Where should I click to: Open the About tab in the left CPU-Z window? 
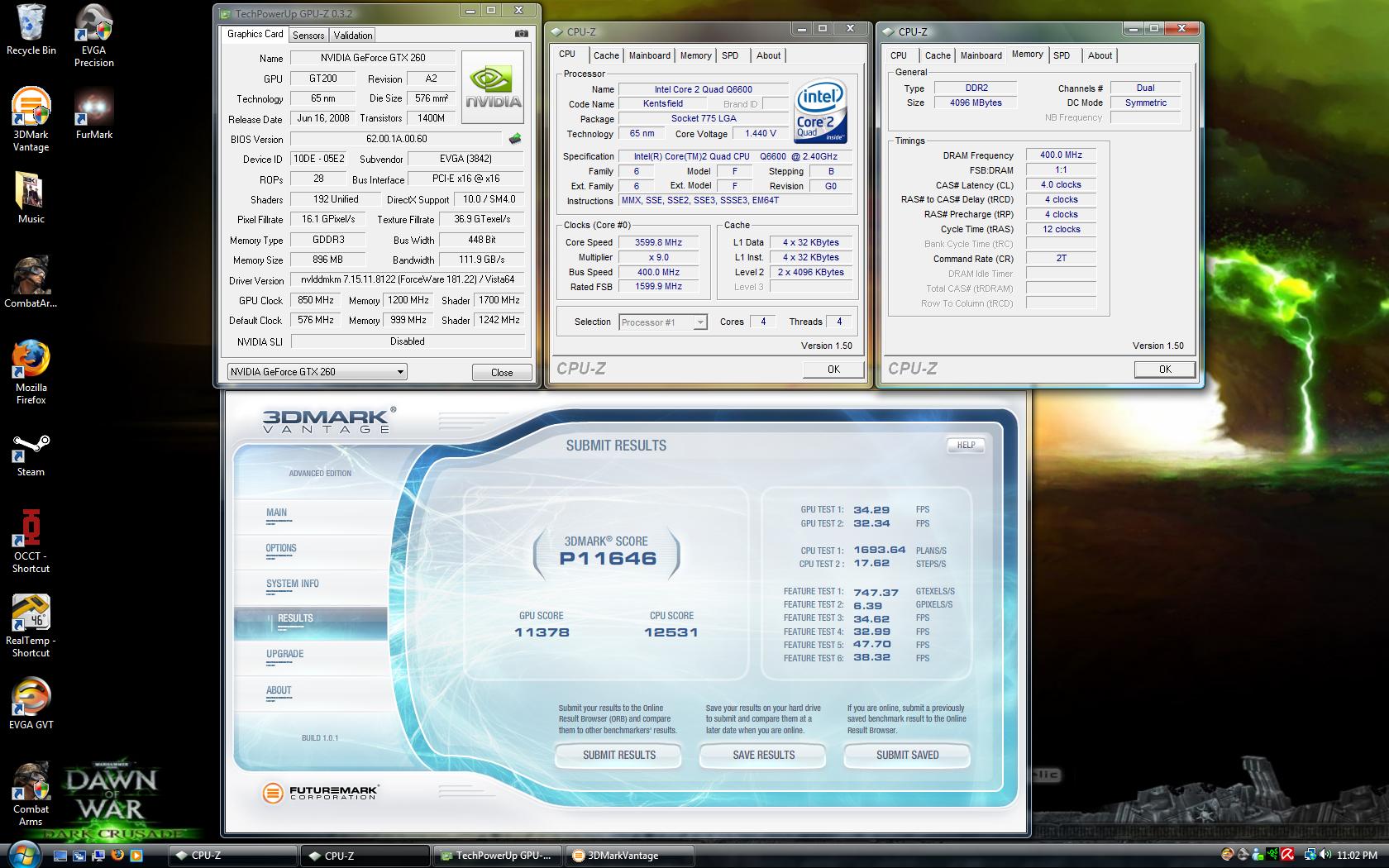tap(768, 55)
